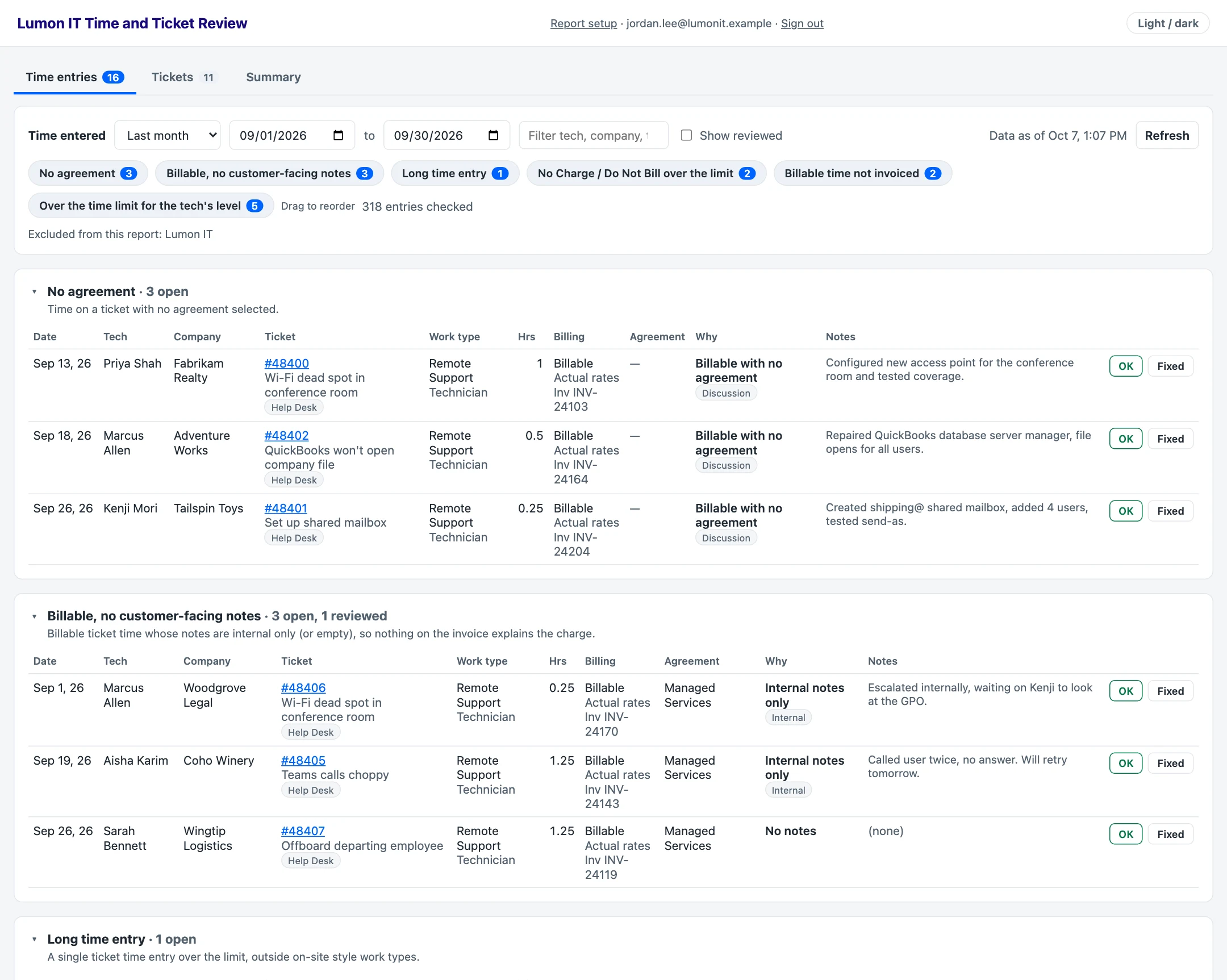Switch to the Tickets tab

183,77
